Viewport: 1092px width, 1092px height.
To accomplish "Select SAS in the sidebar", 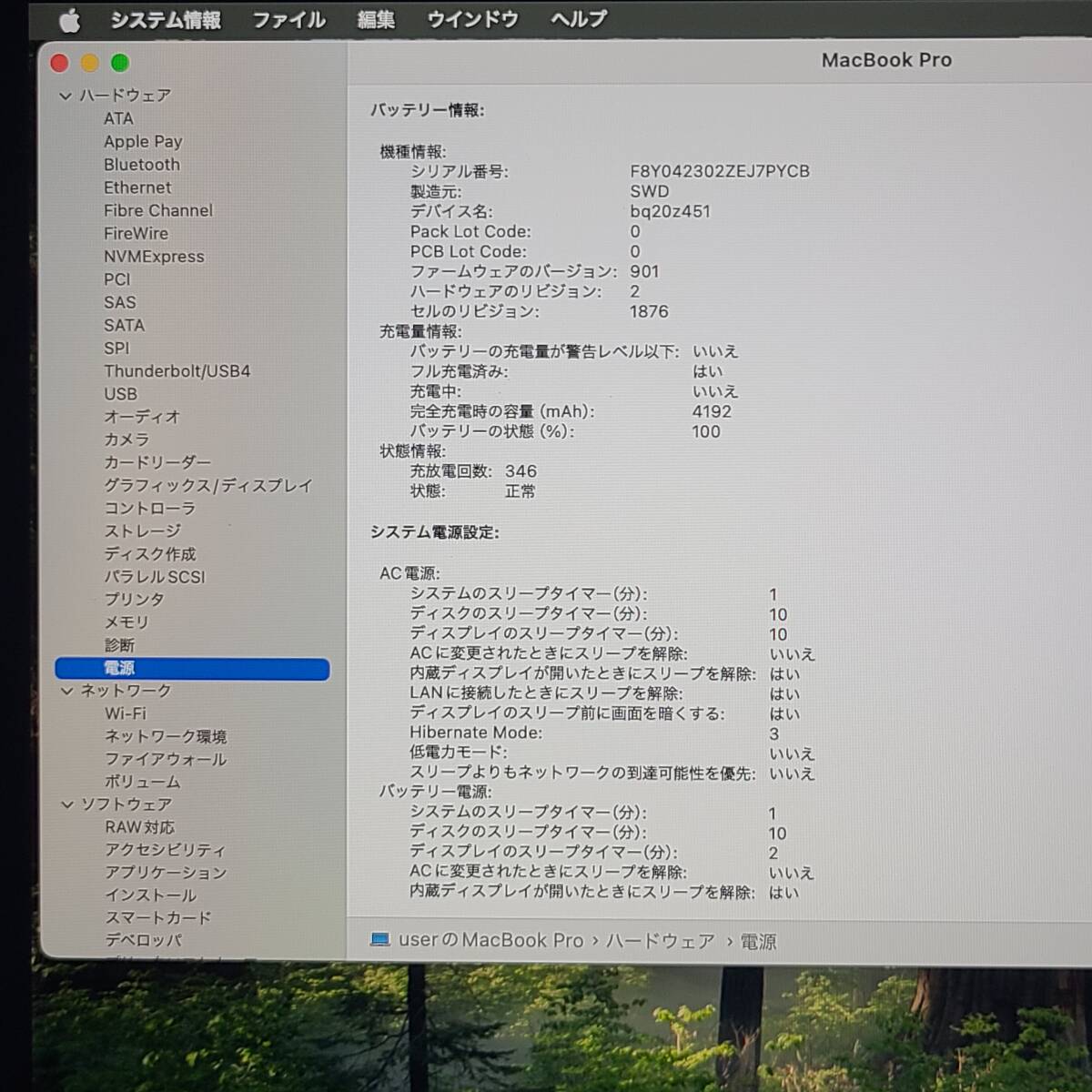I will 120,302.
